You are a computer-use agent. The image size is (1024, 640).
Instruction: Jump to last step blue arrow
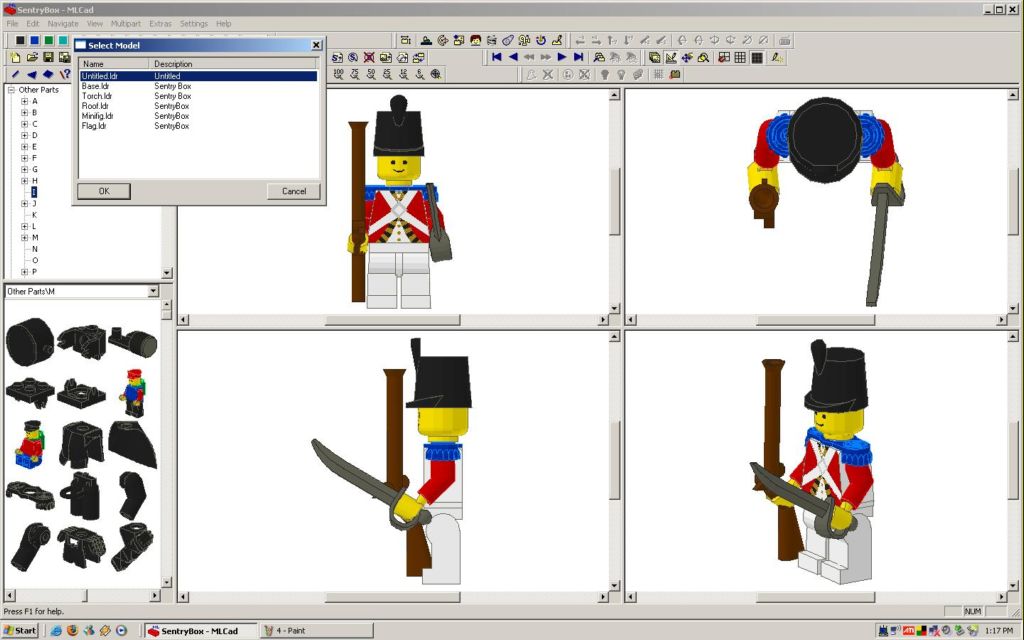(x=579, y=57)
